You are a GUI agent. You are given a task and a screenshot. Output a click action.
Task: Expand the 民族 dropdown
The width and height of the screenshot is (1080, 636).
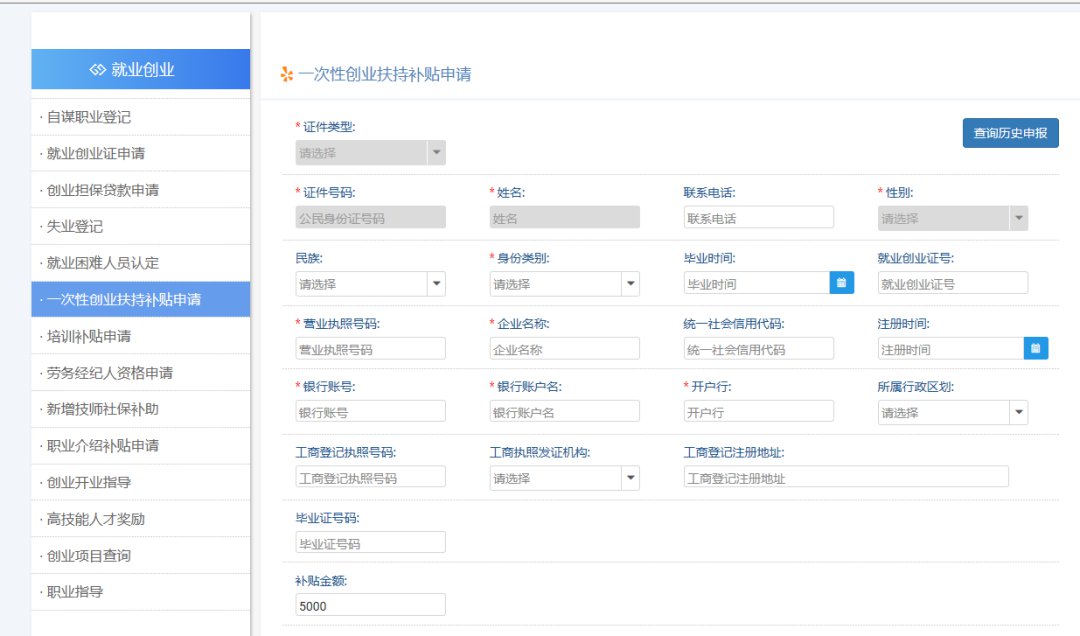[x=436, y=284]
